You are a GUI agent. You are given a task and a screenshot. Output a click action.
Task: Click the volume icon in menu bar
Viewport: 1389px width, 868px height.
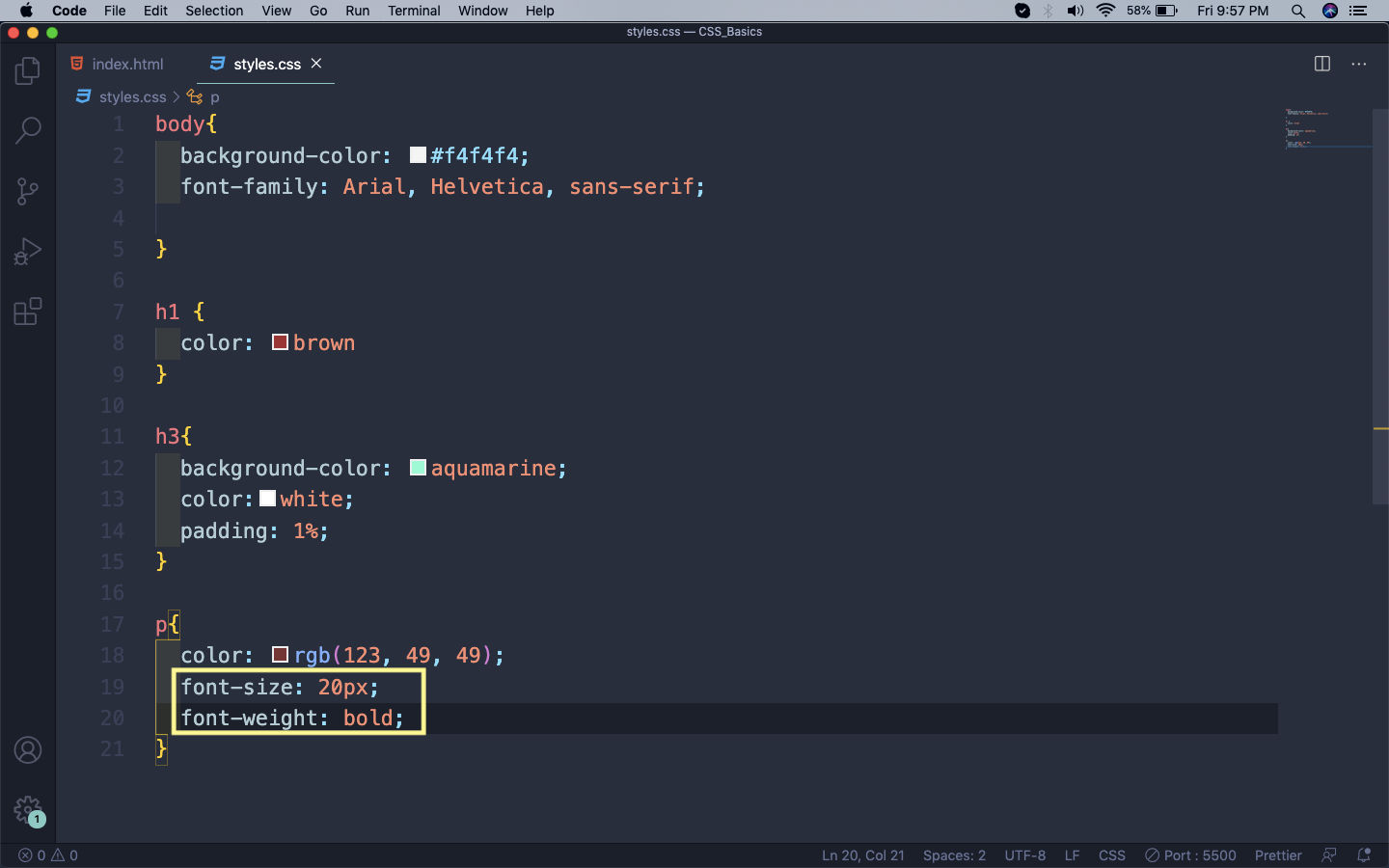(1076, 11)
